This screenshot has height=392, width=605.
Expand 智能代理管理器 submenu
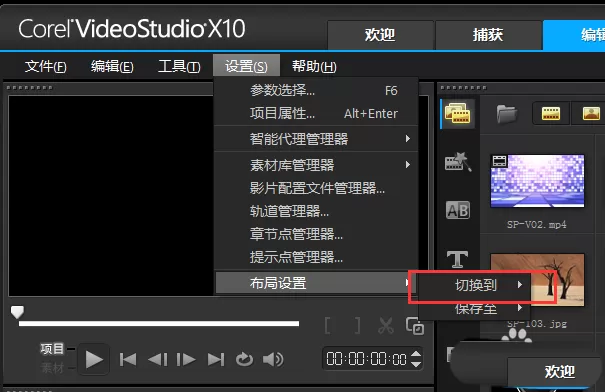tap(316, 139)
